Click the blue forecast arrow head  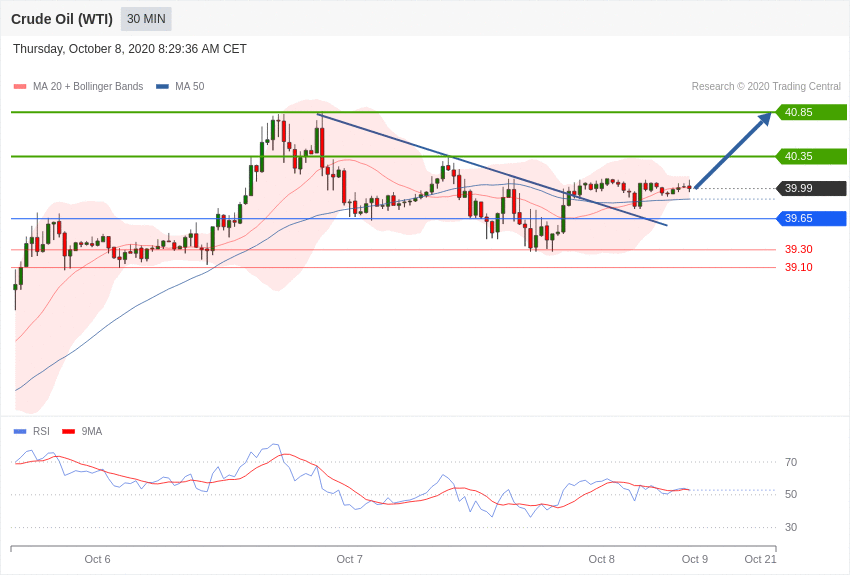765,119
